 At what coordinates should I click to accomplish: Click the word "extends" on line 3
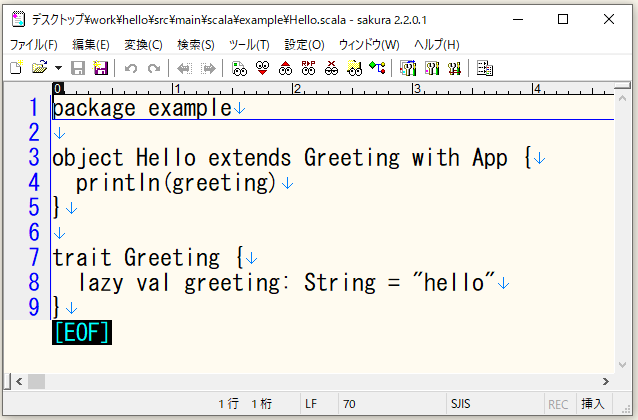(249, 158)
